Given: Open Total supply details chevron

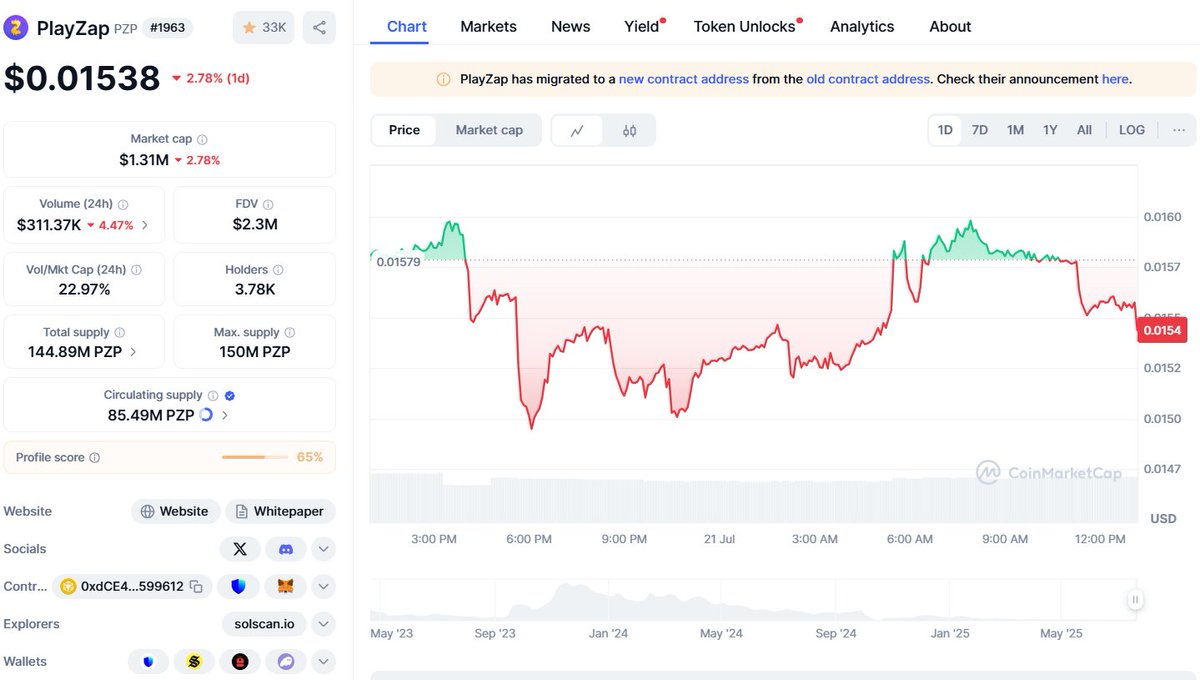Looking at the screenshot, I should pyautogui.click(x=134, y=352).
